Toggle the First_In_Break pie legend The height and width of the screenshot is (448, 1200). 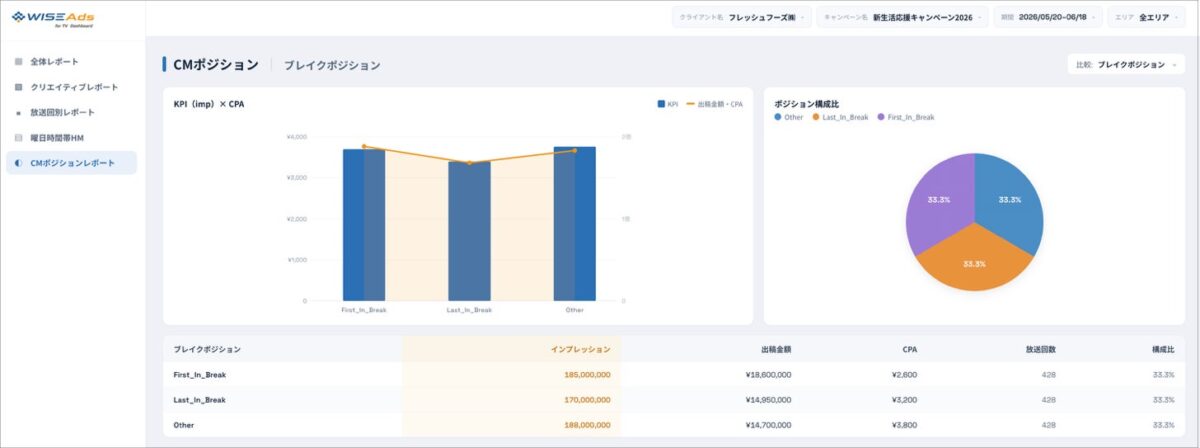906,117
